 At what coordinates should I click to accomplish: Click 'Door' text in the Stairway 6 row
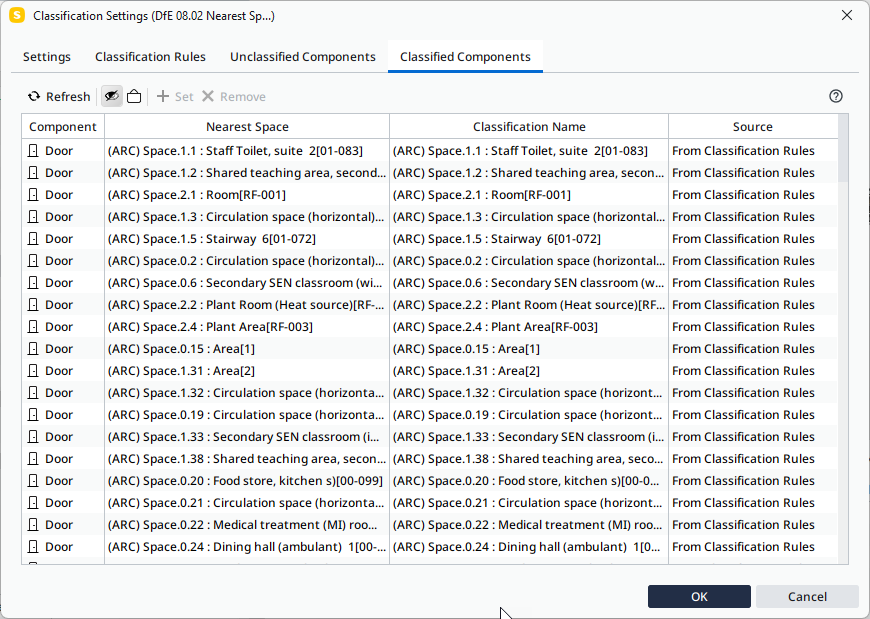(59, 239)
